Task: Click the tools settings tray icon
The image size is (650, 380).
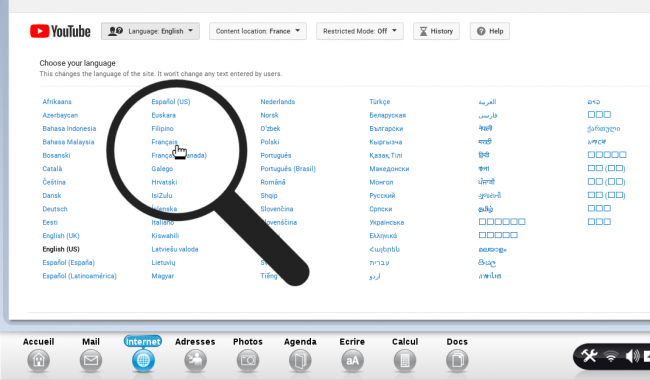Action: point(589,356)
